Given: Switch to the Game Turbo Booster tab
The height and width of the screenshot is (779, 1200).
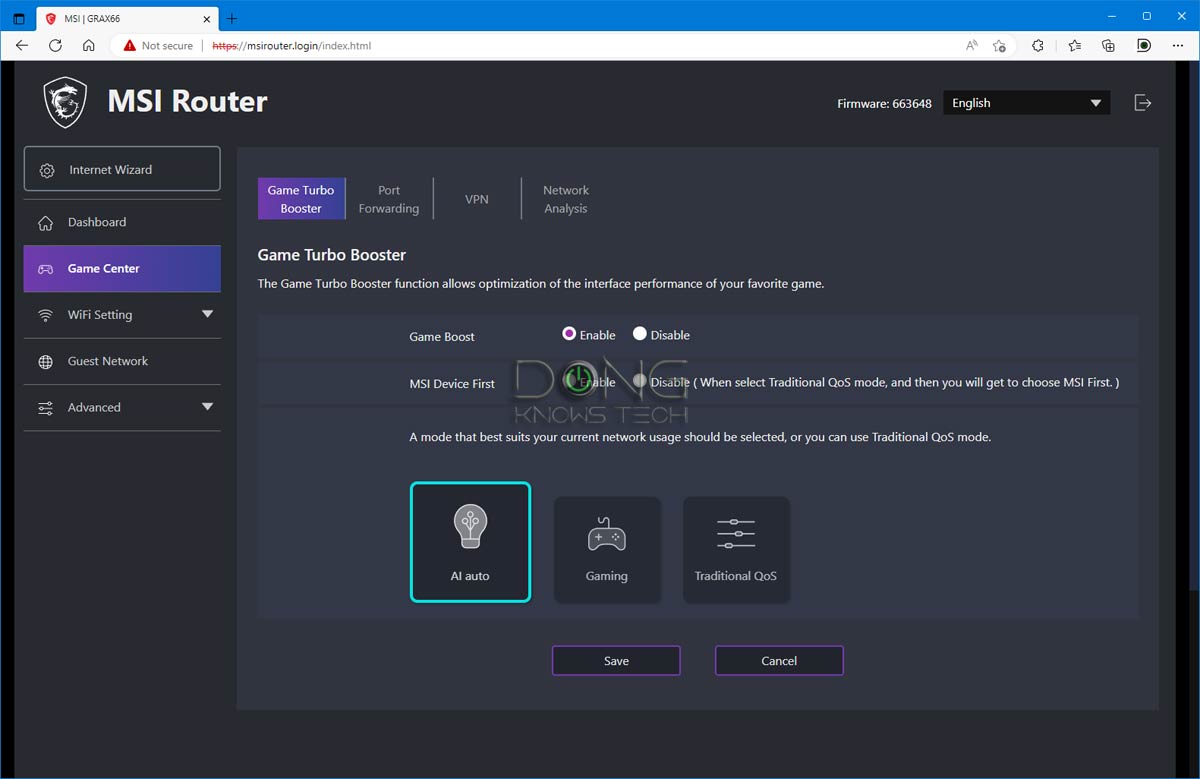Looking at the screenshot, I should pyautogui.click(x=301, y=199).
